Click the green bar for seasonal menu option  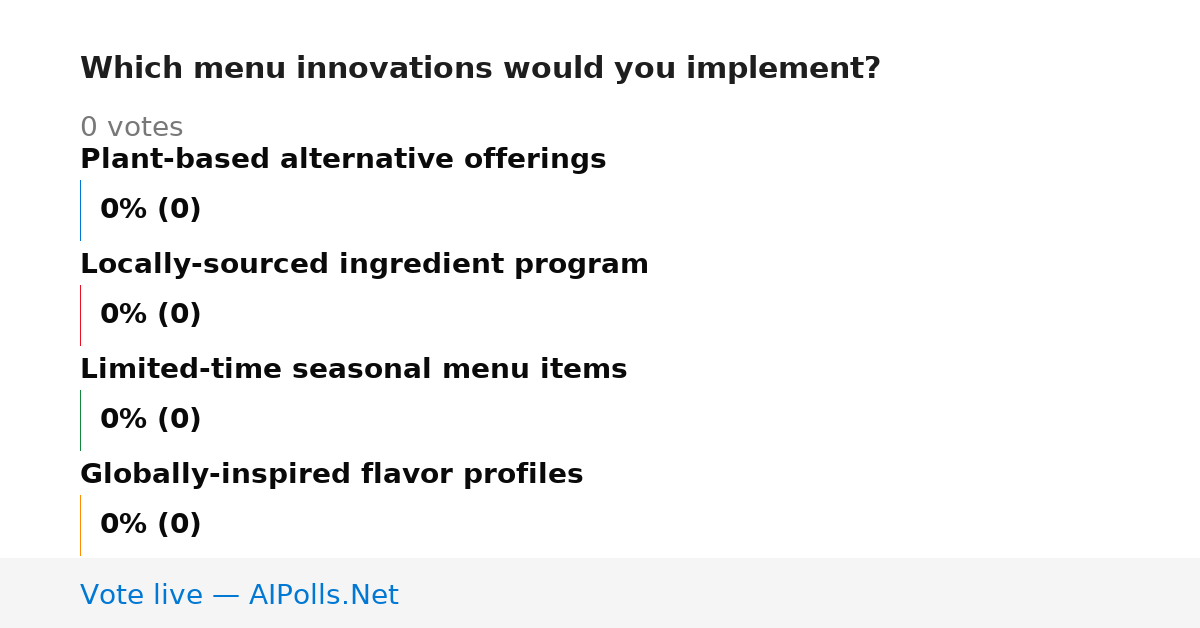[80, 420]
